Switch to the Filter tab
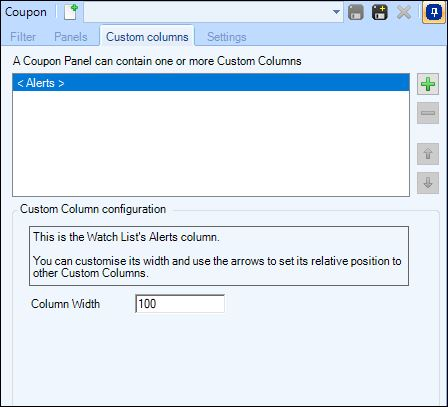Viewport: 448px width, 407px height. [23, 37]
